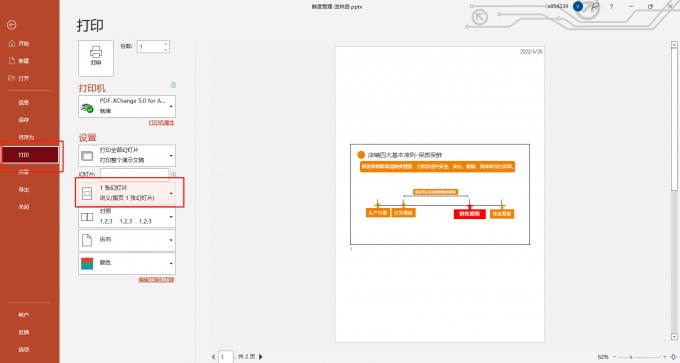Open the color mode dropdown
This screenshot has height=363, width=680.
127,263
